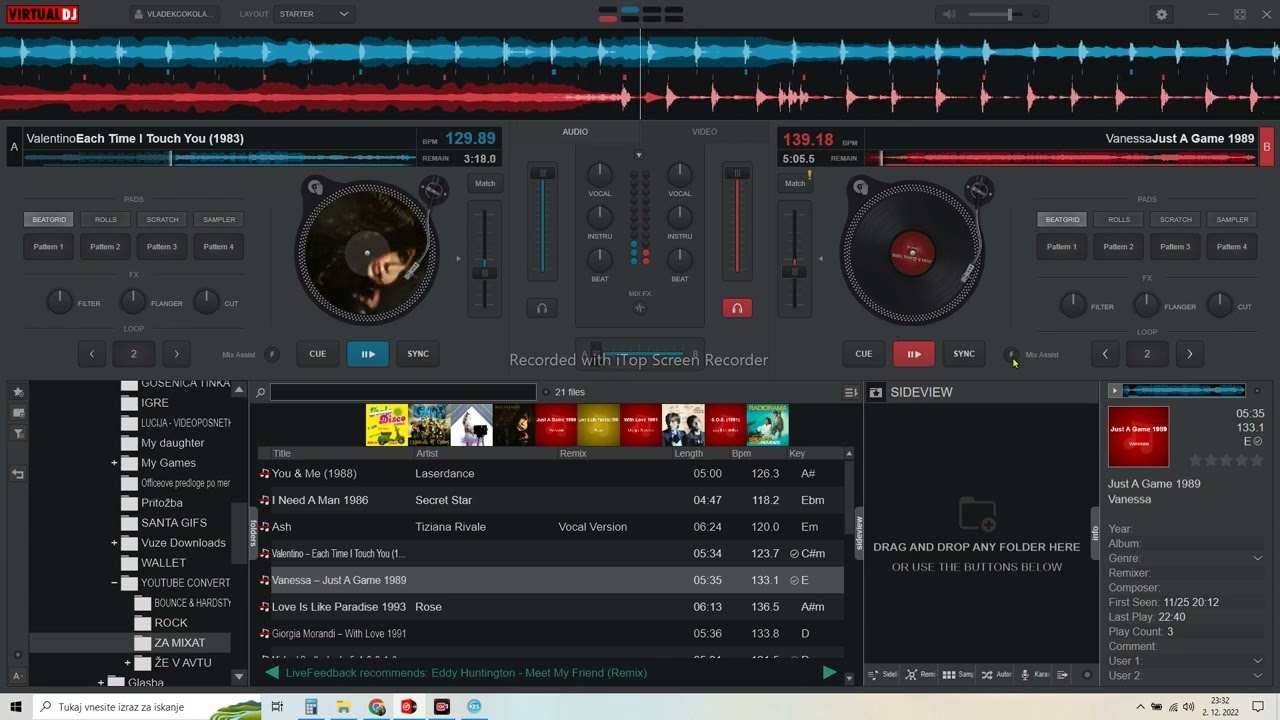
Task: Click right deck SYNC button
Action: (x=964, y=354)
